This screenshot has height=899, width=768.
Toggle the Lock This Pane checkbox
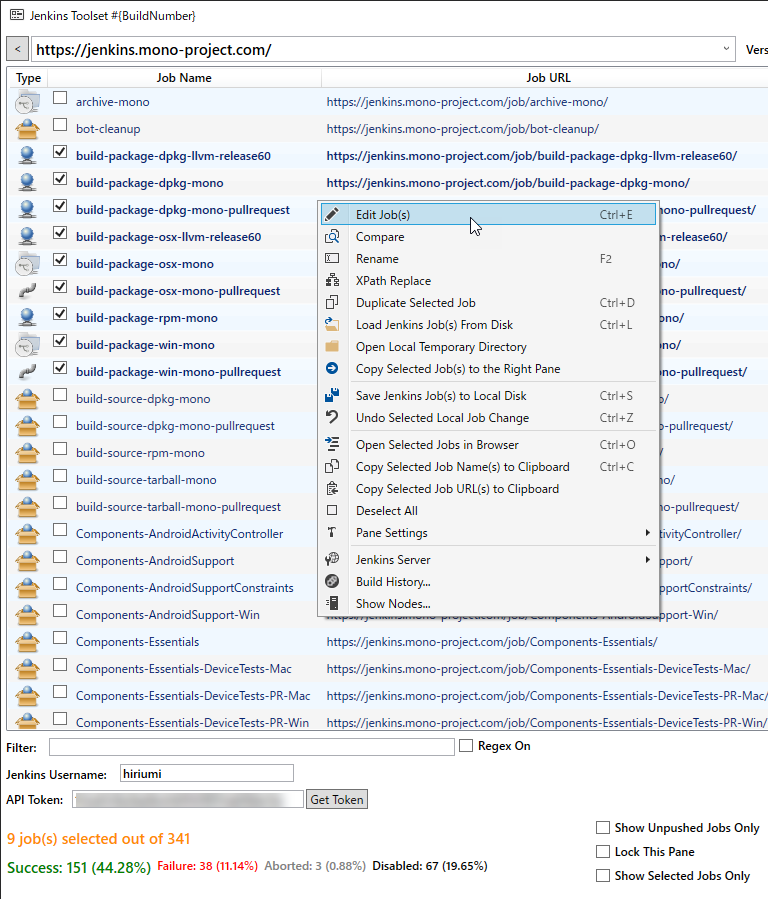click(x=602, y=851)
